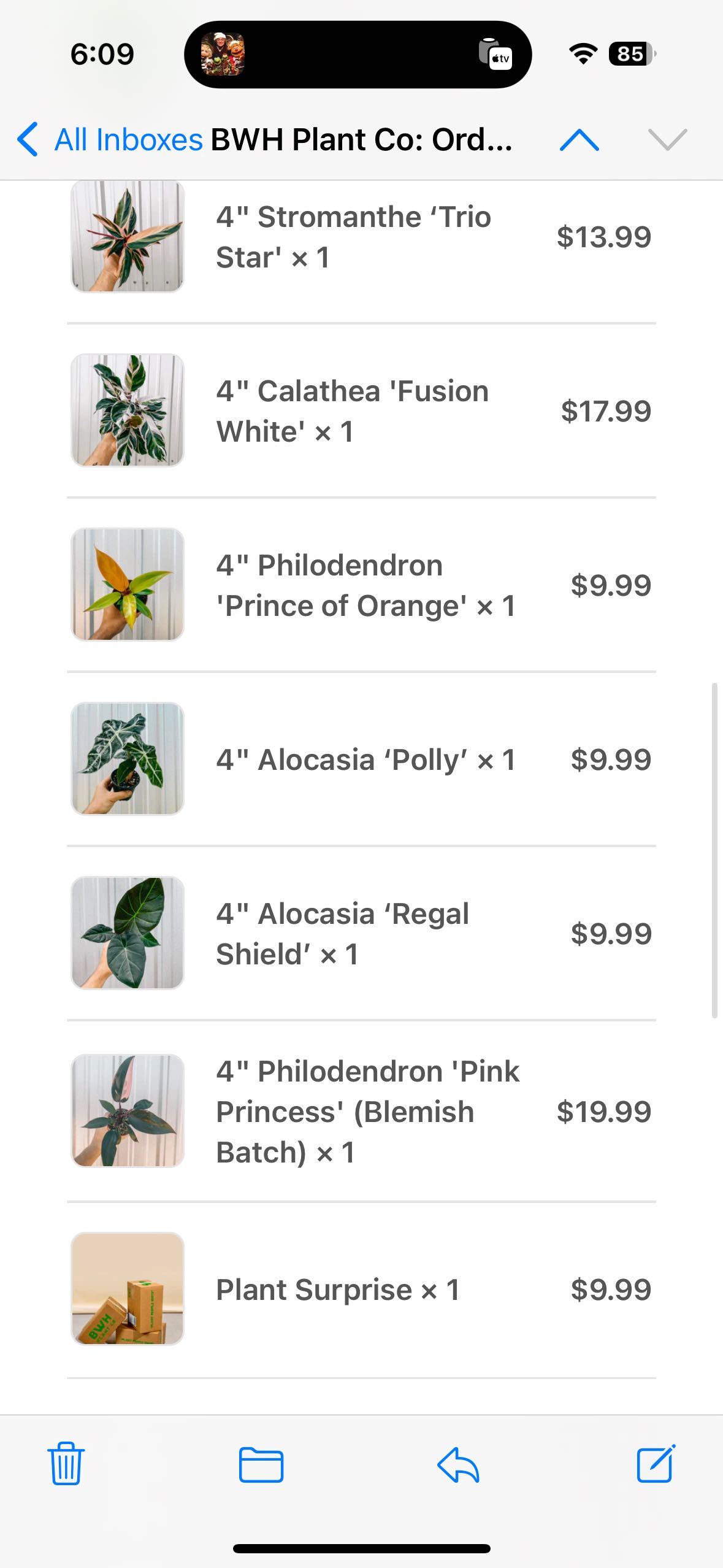Select Alocasia 'Regal Shield' item name
Screen dimensions: 723x1568
[x=342, y=934]
